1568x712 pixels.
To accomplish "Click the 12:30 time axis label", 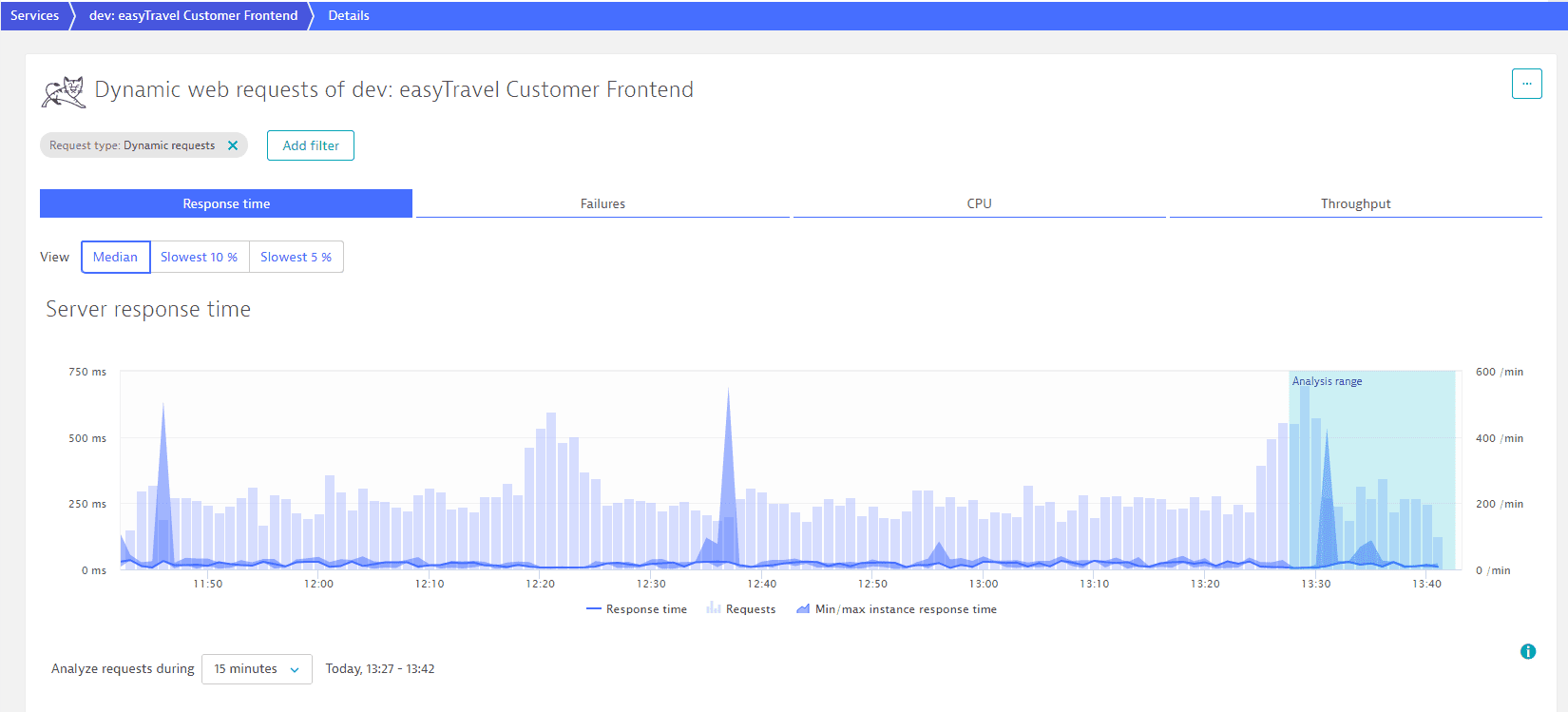I will point(651,584).
